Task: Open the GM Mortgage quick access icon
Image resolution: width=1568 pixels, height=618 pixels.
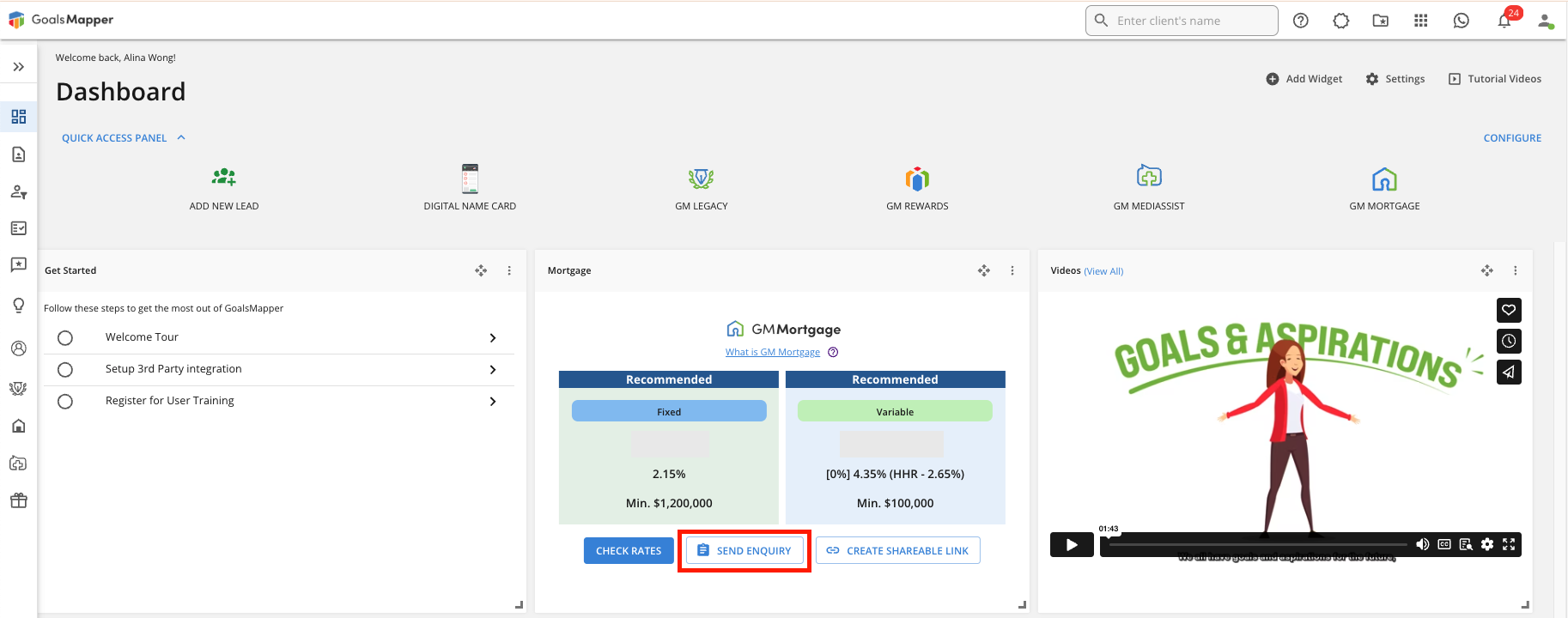Action: [1384, 179]
